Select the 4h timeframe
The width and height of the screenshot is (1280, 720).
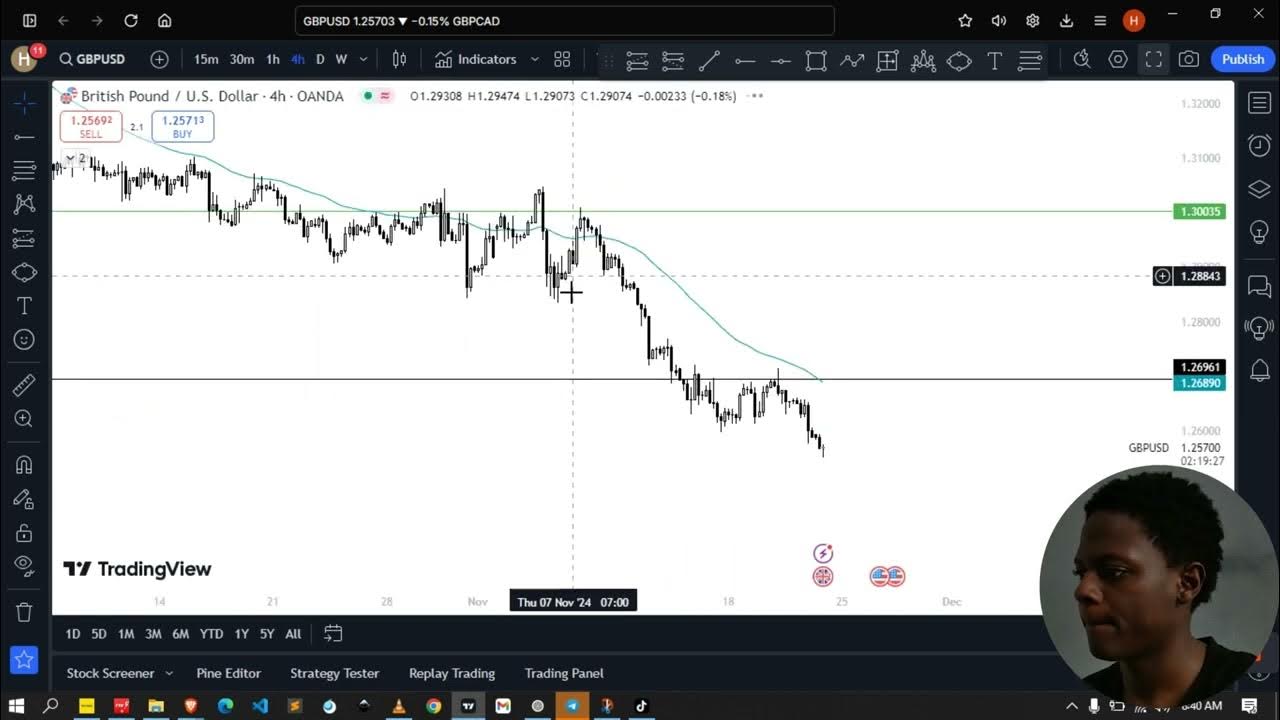point(297,59)
